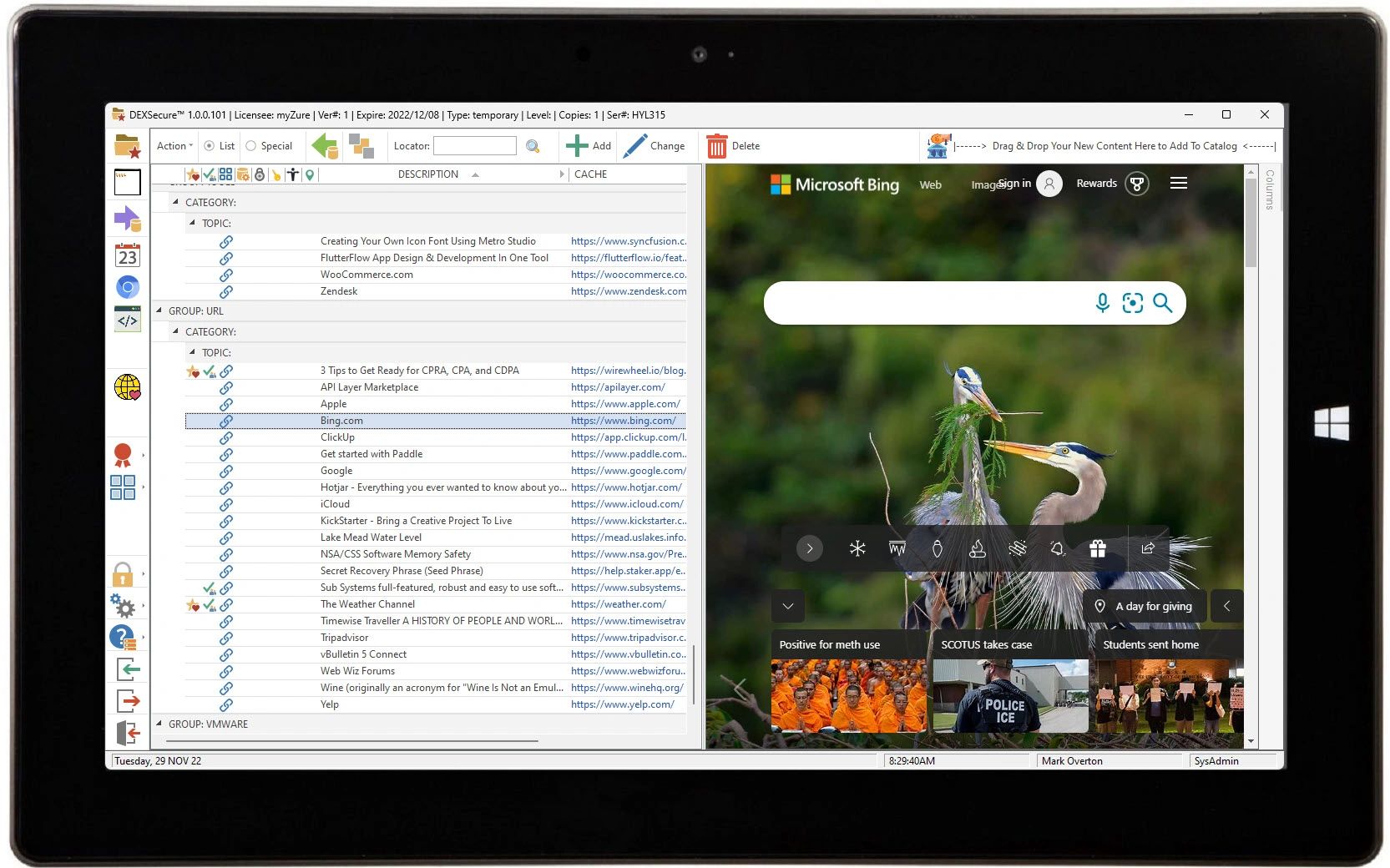Launch the blue Chromium browser icon in sidebar

127,287
